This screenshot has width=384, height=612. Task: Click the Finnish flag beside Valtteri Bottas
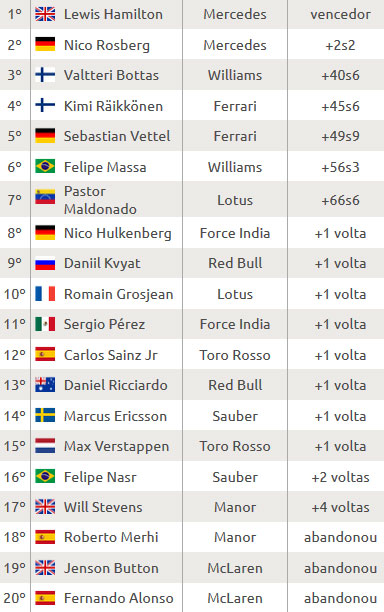coord(45,75)
